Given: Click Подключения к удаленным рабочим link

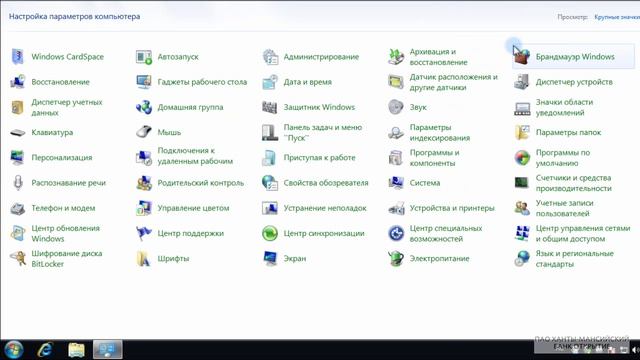Looking at the screenshot, I should point(195,156).
